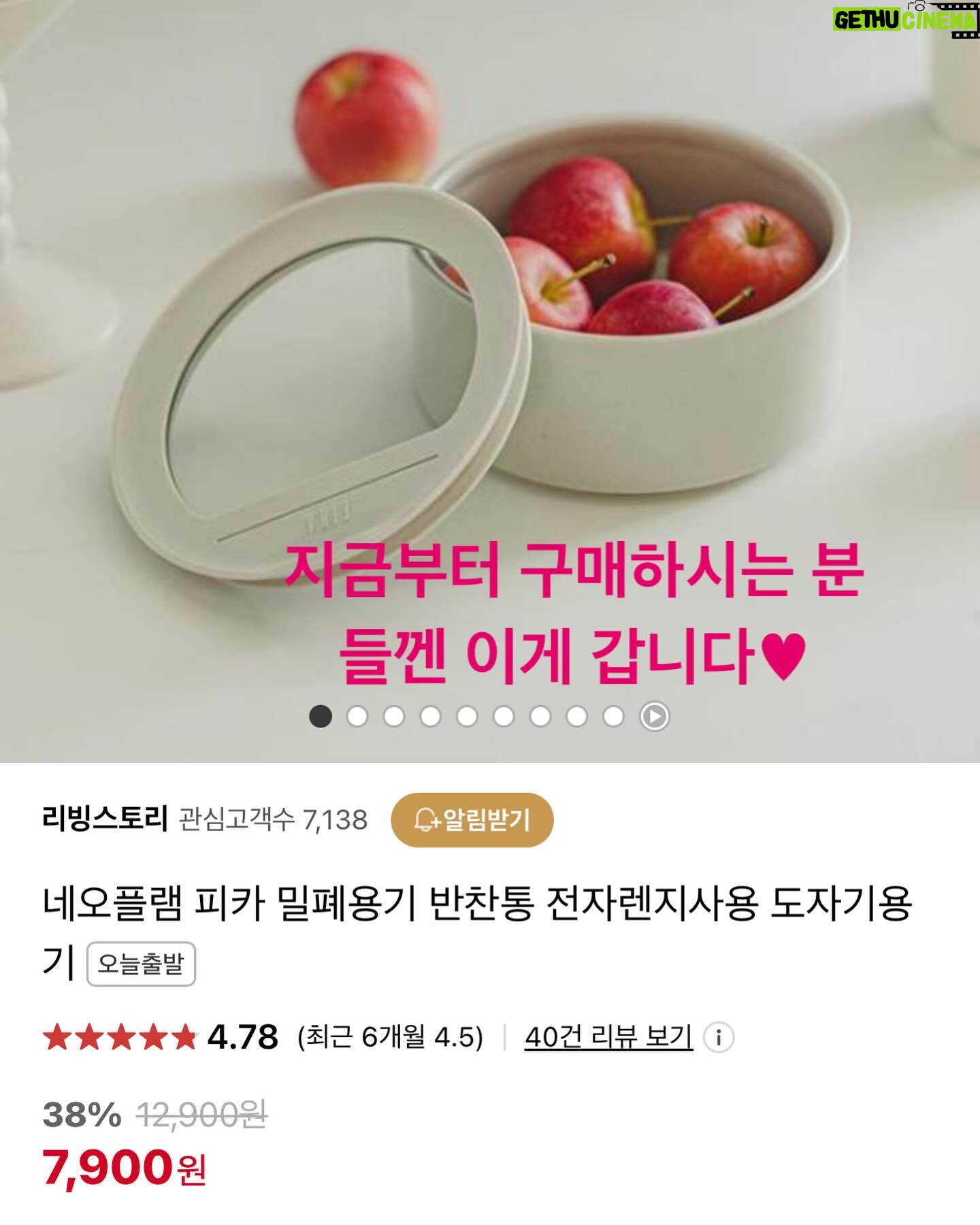The width and height of the screenshot is (980, 1225).
Task: Click the 오늘출발 shipping badge
Action: tap(141, 964)
